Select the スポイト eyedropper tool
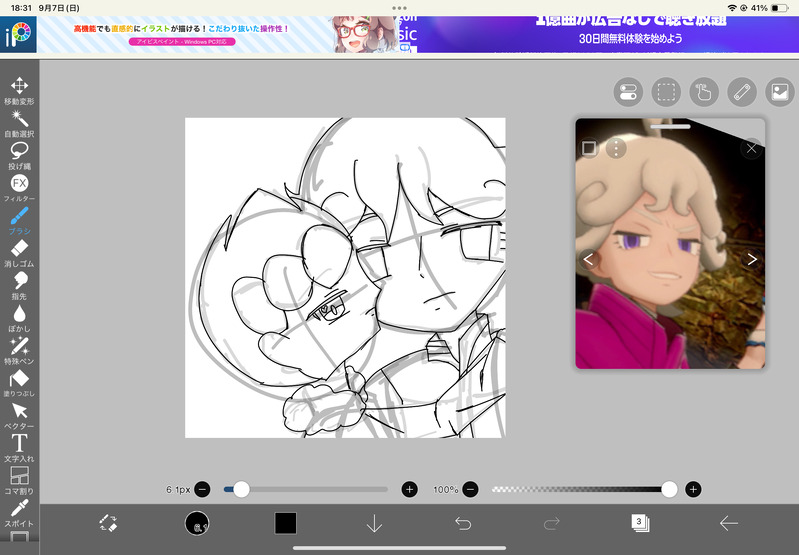 [19, 513]
